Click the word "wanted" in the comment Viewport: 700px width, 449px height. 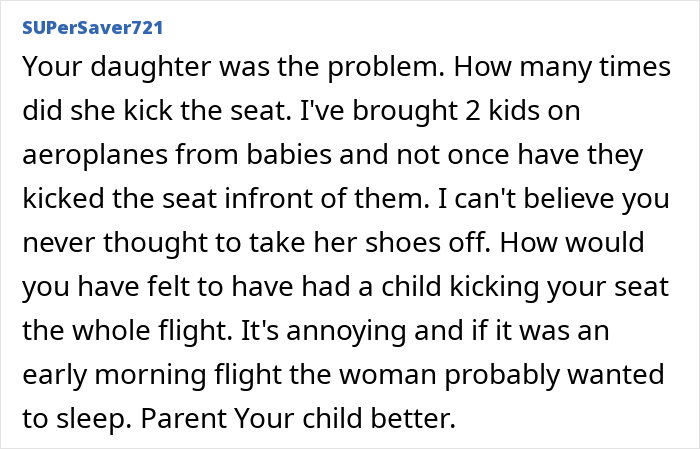[x=616, y=374]
